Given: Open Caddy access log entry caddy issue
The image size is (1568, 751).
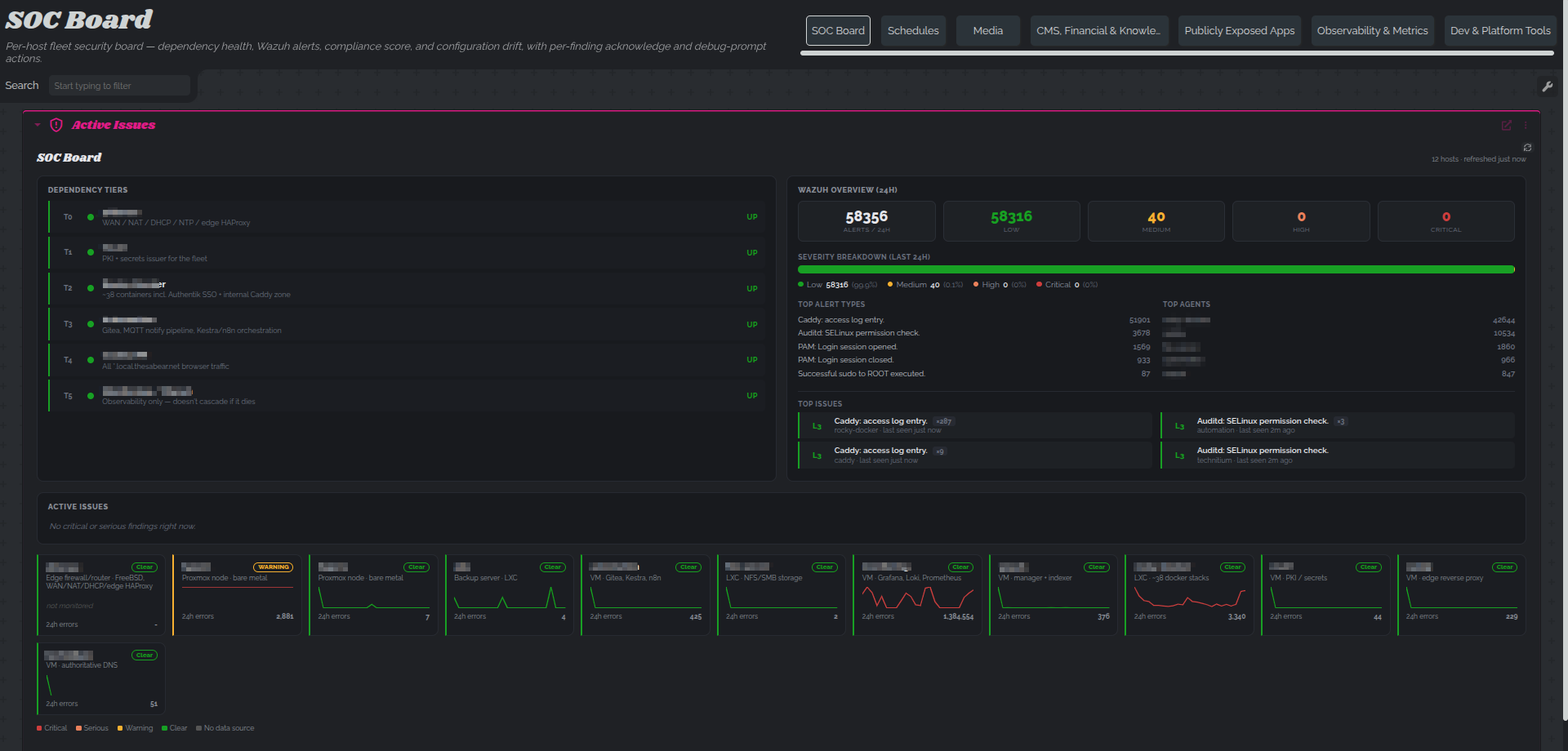Looking at the screenshot, I should 975,455.
